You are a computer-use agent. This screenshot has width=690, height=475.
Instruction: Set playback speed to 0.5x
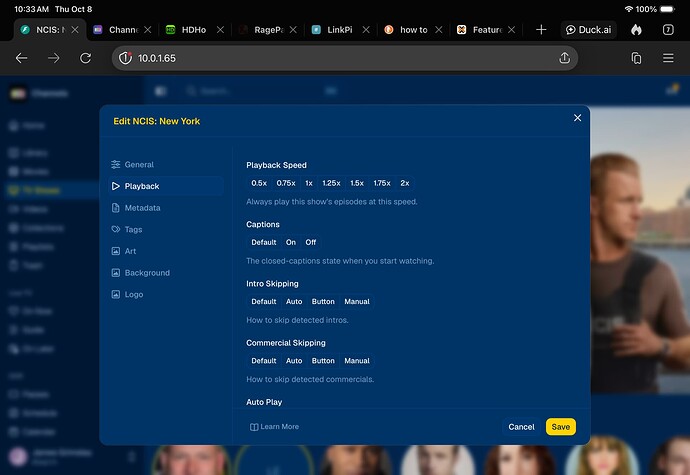click(x=259, y=183)
